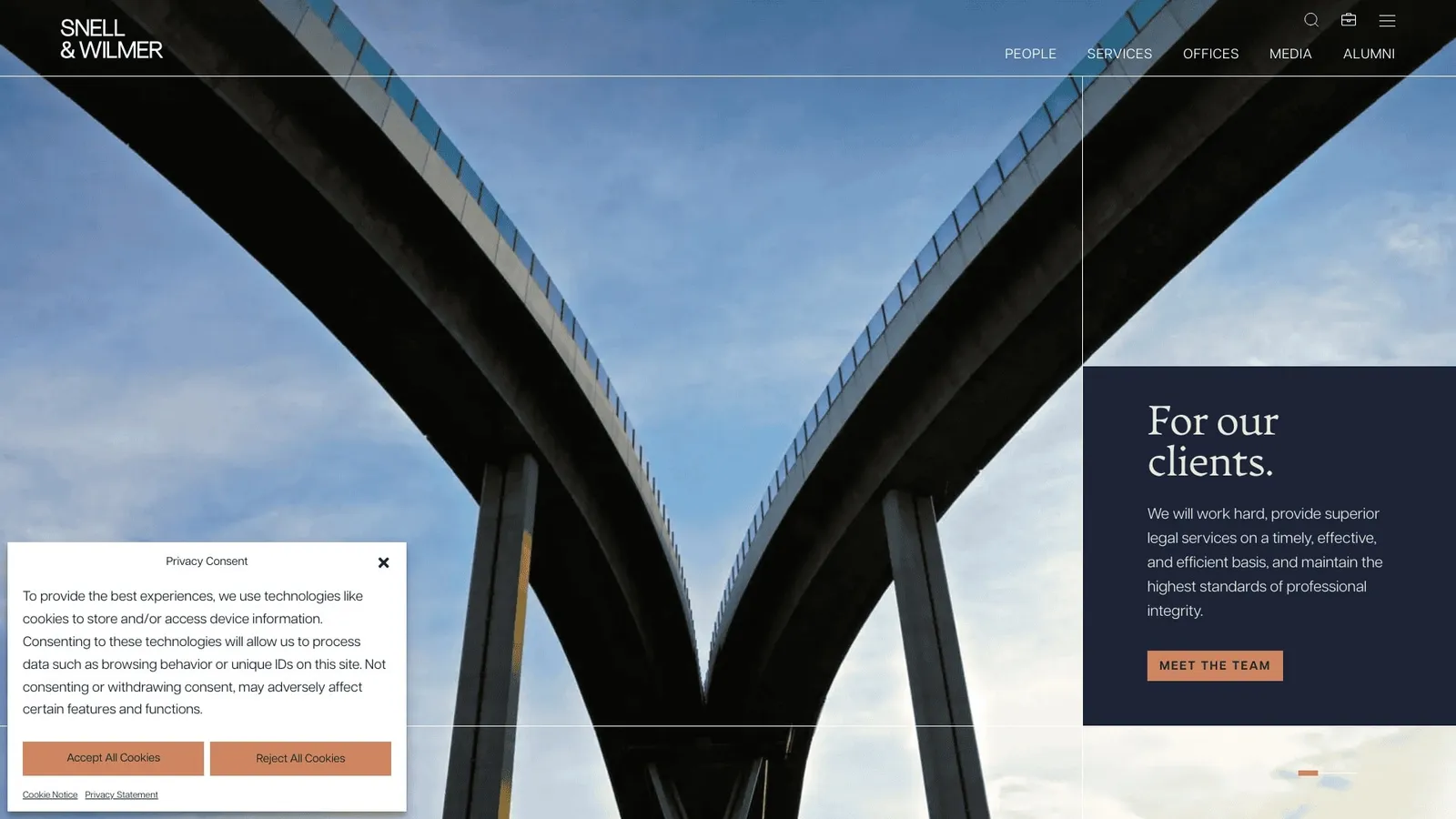Open the Cookie Notice link
Image resolution: width=1456 pixels, height=819 pixels.
pyautogui.click(x=50, y=794)
